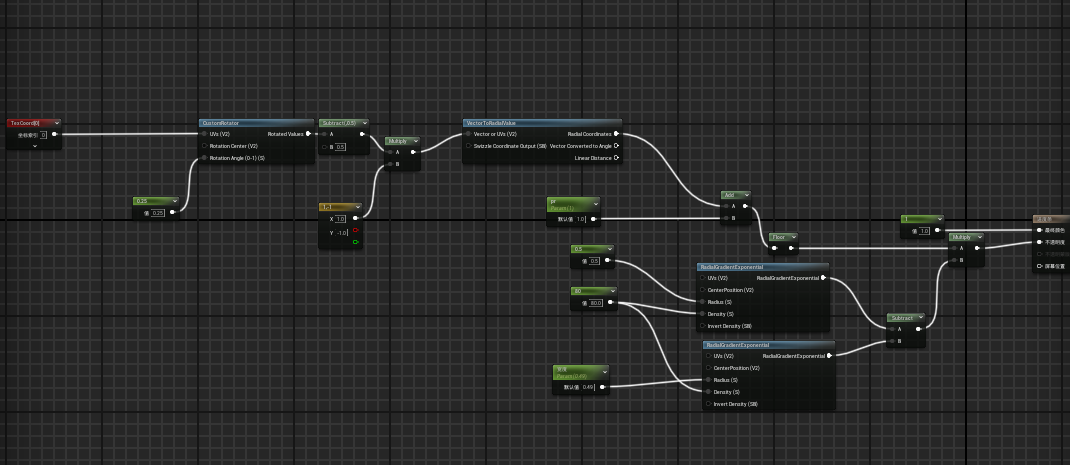
Task: Collapse the TexCoord node using its header chevron
Action: (x=55, y=122)
